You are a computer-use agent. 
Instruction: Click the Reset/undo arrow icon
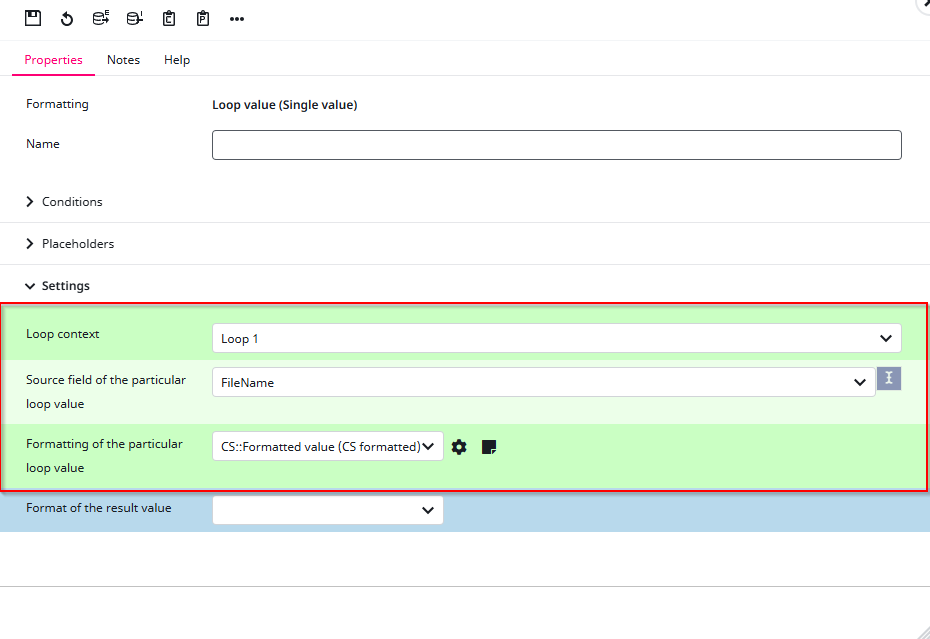click(x=67, y=18)
